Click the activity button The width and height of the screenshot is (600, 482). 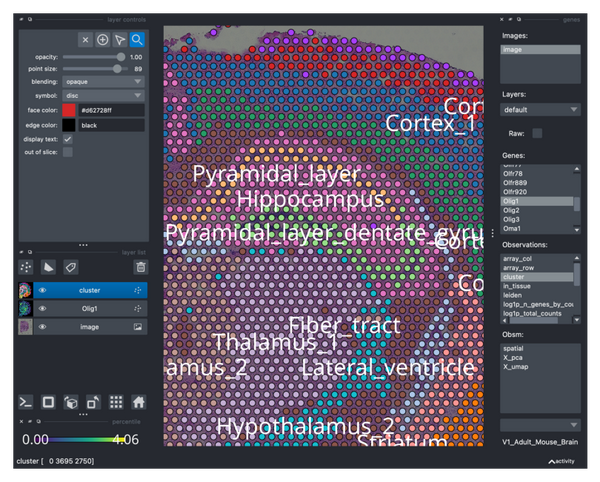click(561, 461)
